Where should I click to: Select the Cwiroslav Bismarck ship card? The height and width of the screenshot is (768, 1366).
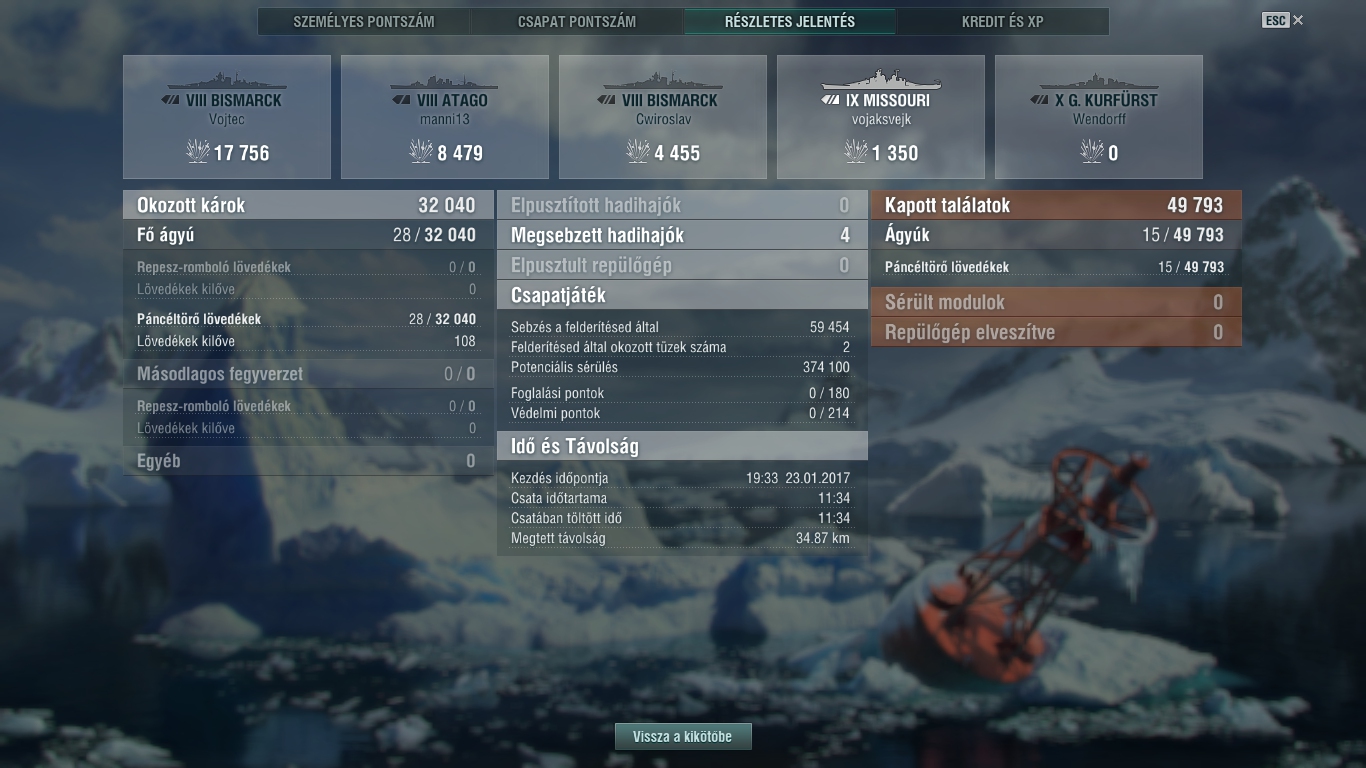click(x=663, y=117)
